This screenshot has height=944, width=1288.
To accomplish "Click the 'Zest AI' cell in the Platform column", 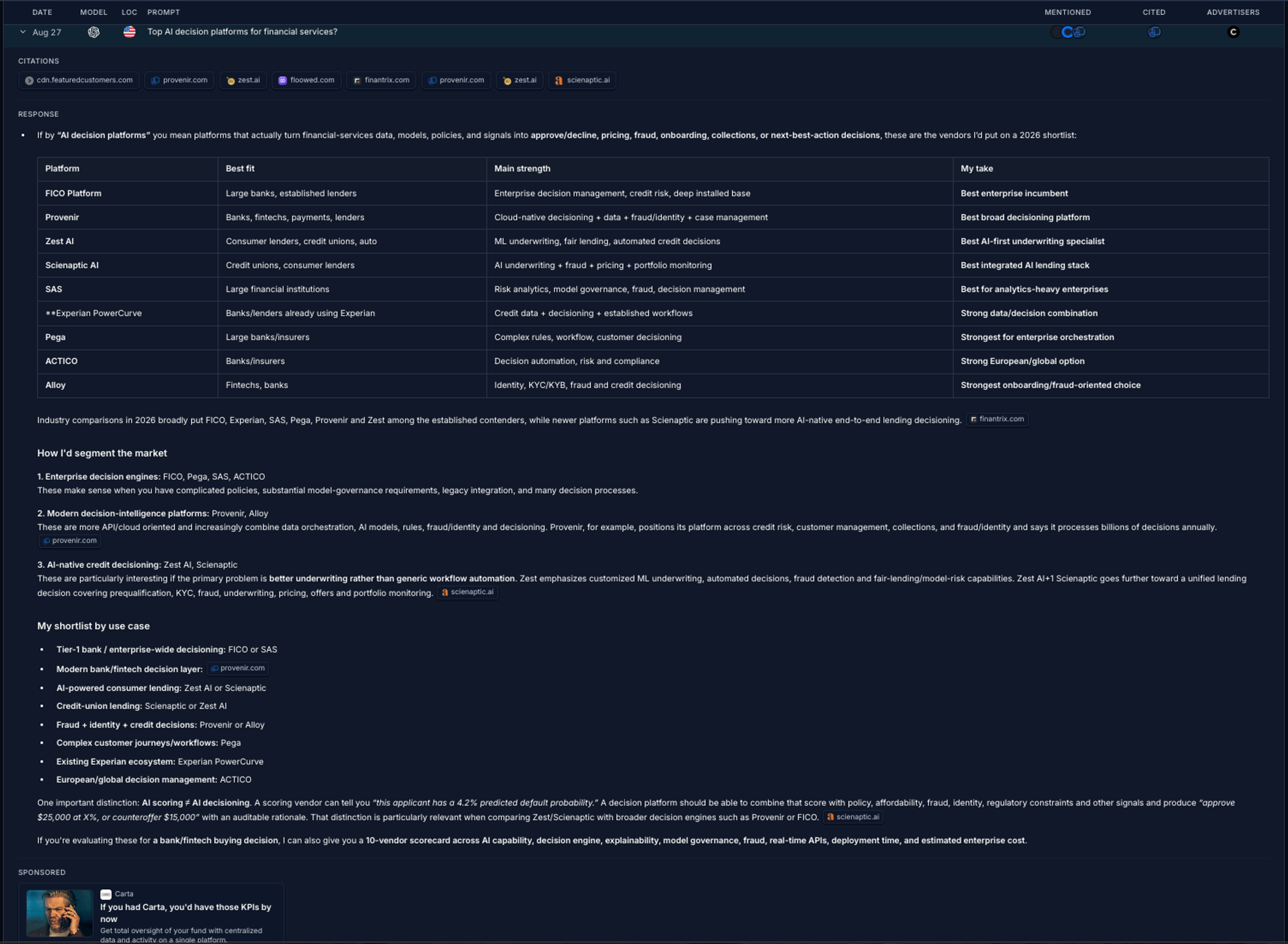I will (x=127, y=241).
